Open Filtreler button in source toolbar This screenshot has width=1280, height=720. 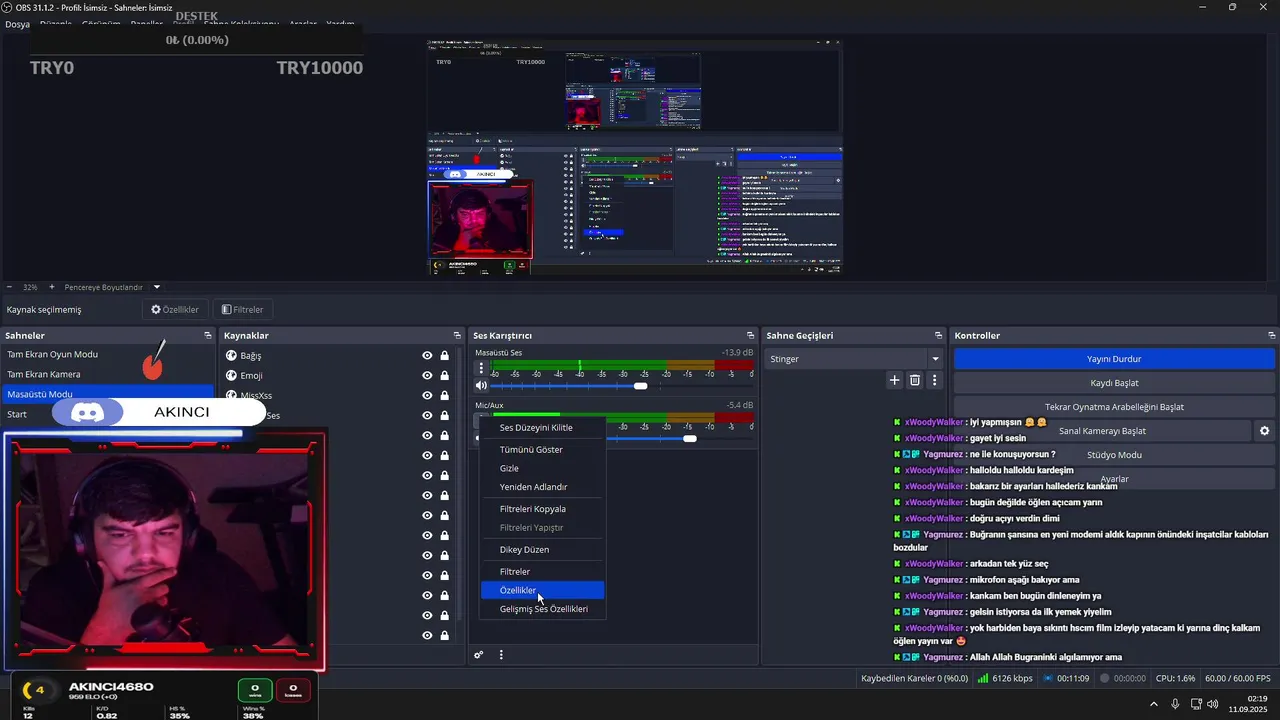[x=242, y=310]
